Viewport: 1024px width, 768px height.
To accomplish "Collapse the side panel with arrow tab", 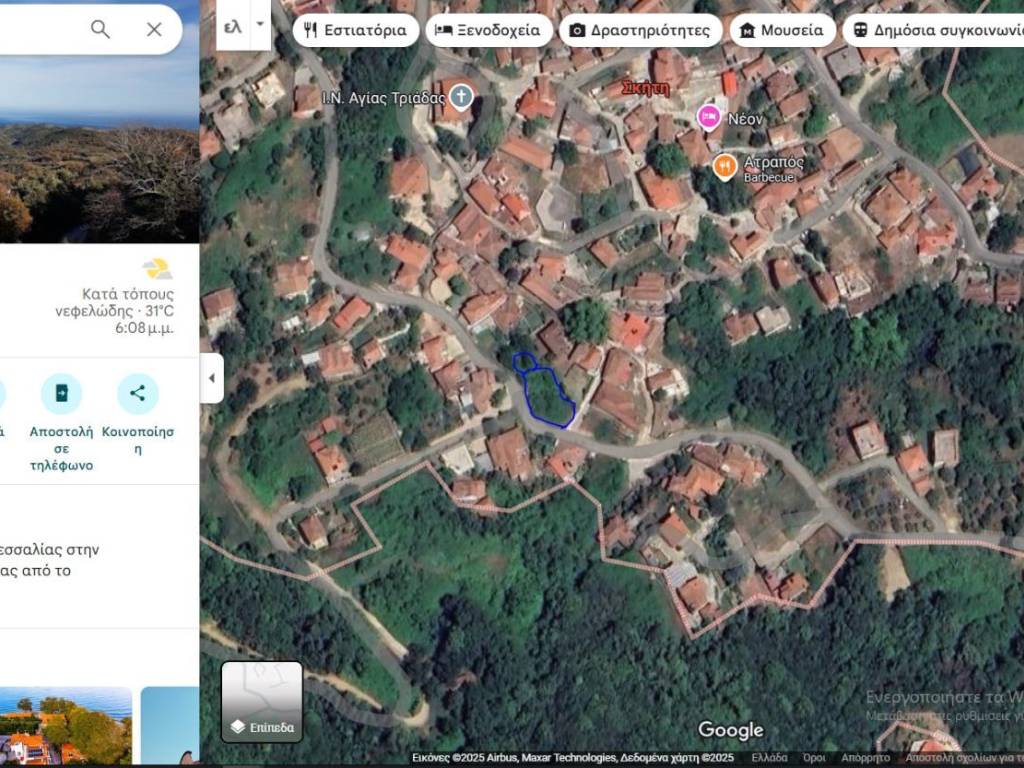I will pyautogui.click(x=211, y=379).
